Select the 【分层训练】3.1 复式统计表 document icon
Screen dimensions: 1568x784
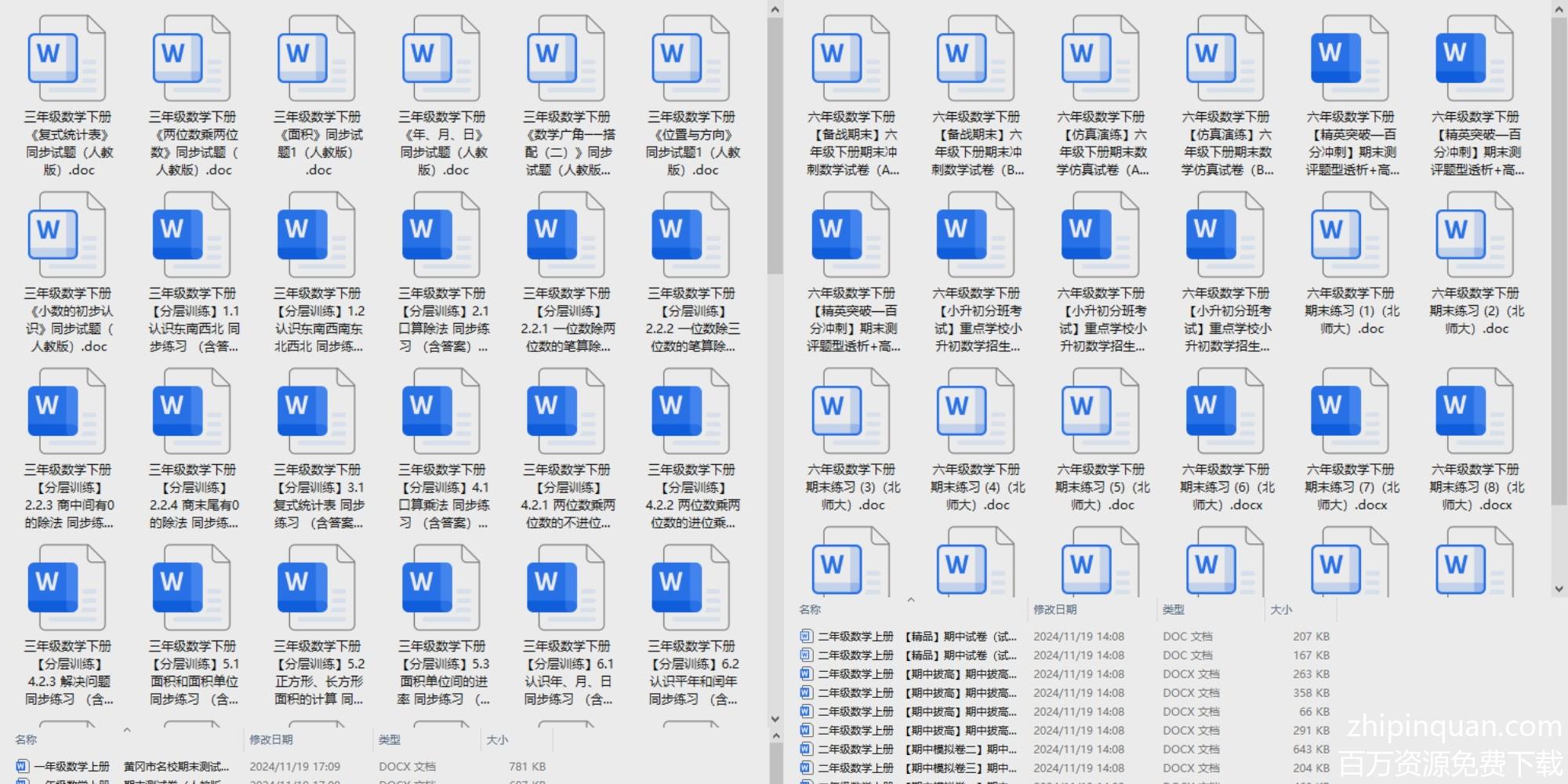(316, 412)
